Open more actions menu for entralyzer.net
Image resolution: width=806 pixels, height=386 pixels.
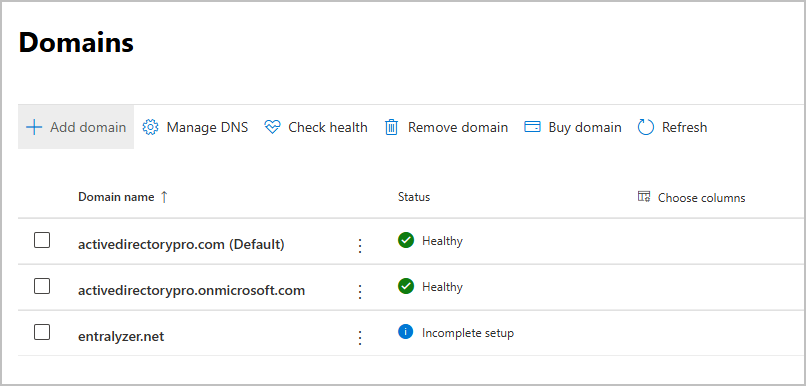(x=360, y=338)
